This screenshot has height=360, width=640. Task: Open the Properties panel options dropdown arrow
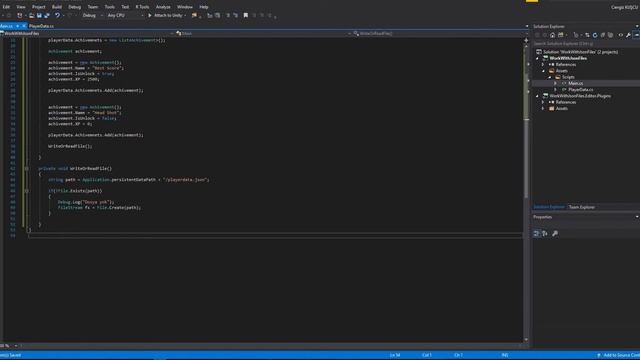pyautogui.click(x=637, y=217)
